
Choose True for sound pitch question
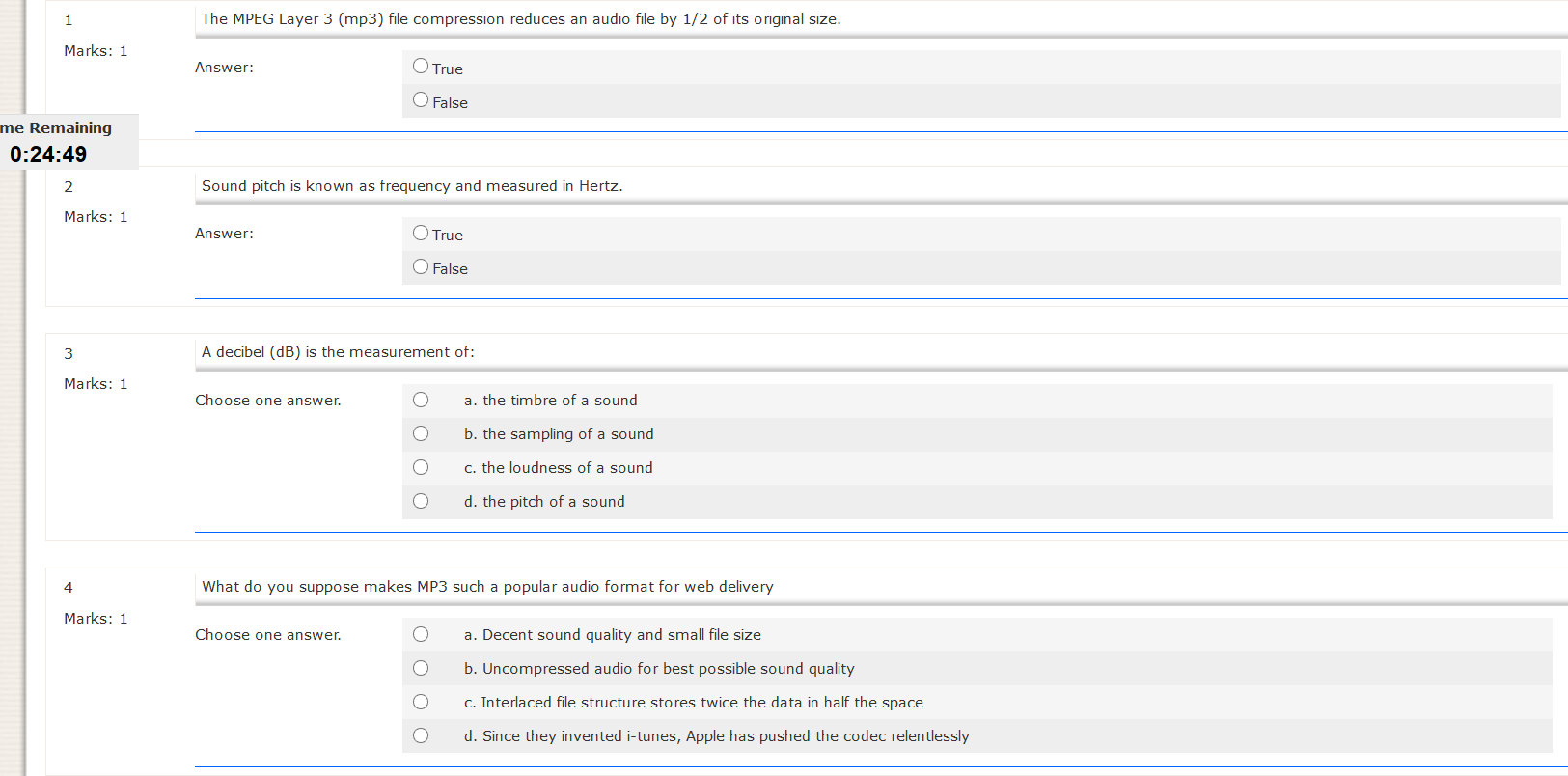[421, 233]
